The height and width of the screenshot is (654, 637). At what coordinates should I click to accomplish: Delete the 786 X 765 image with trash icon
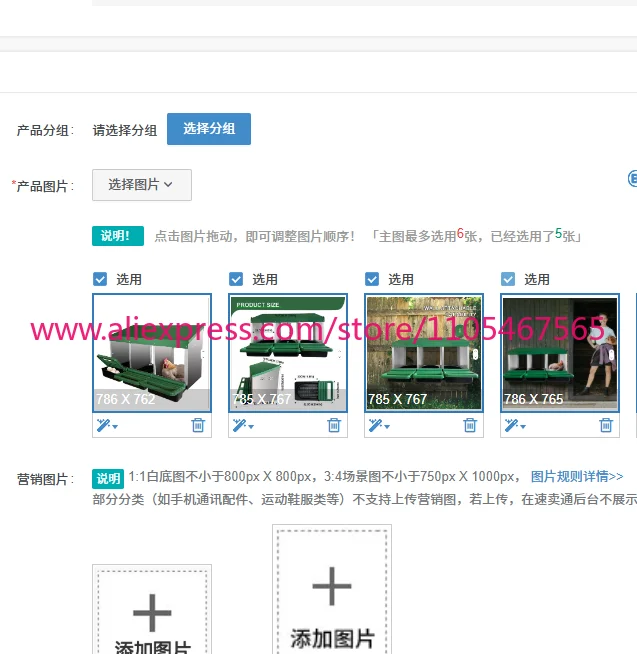coord(606,425)
